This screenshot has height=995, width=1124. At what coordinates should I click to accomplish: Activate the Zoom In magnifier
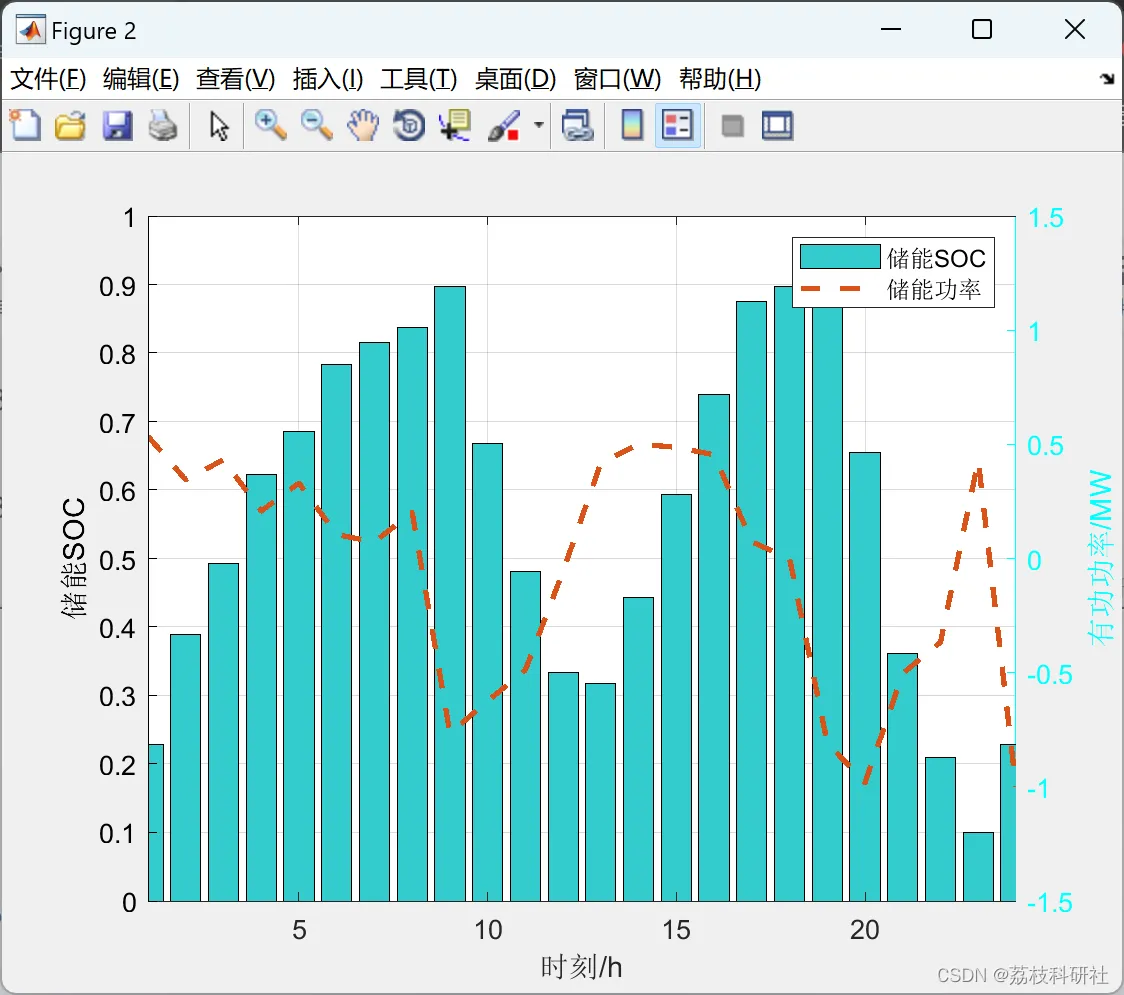[x=270, y=125]
